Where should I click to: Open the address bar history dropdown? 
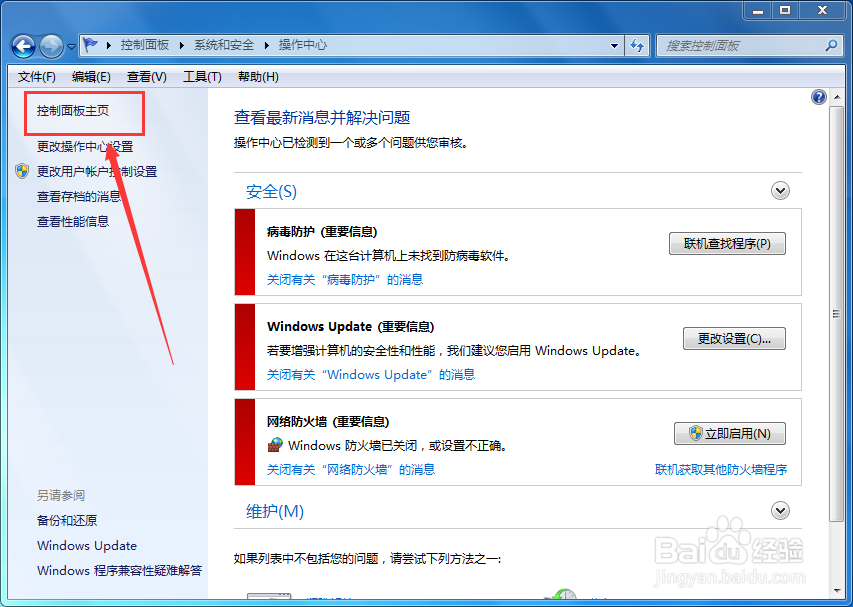[614, 46]
